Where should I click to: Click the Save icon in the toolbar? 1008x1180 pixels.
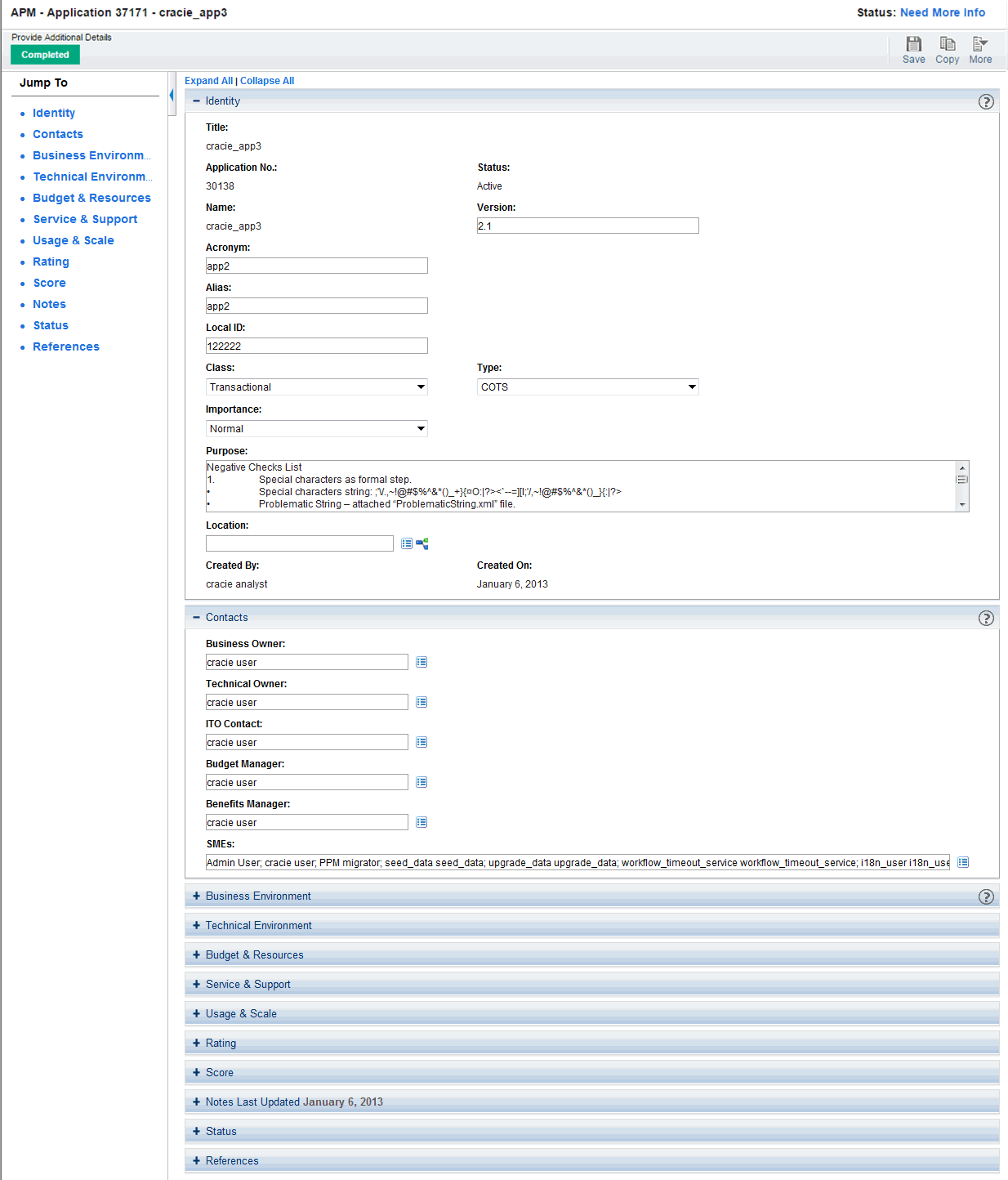click(913, 44)
